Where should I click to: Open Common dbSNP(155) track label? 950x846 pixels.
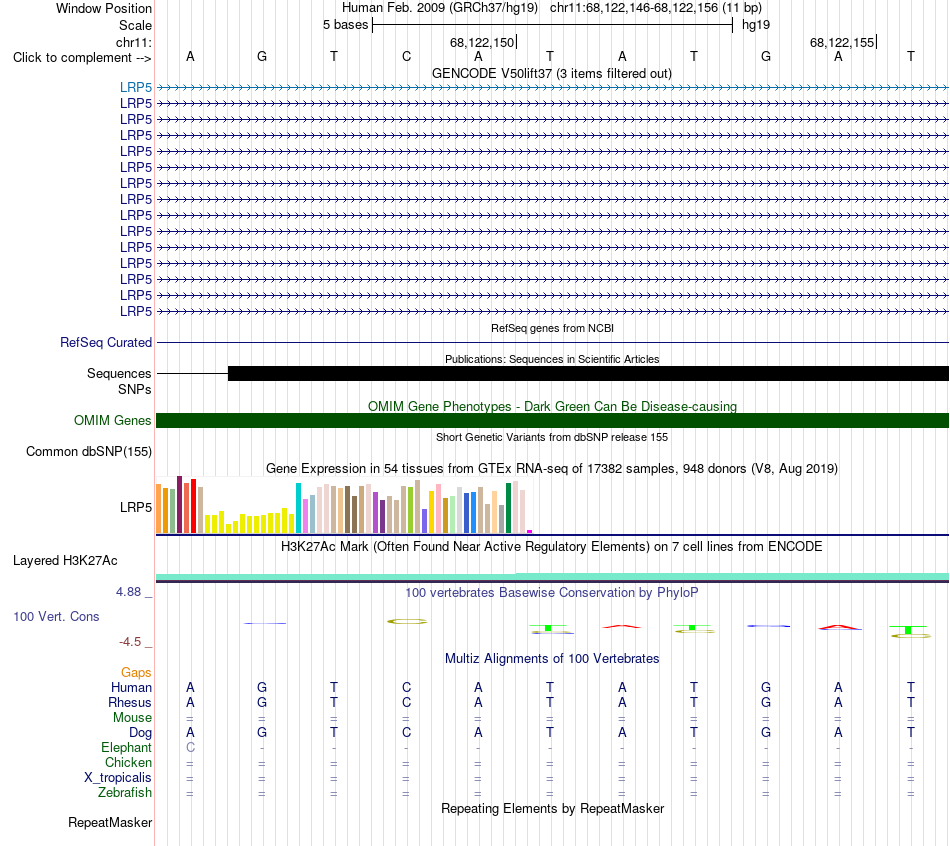[x=89, y=451]
